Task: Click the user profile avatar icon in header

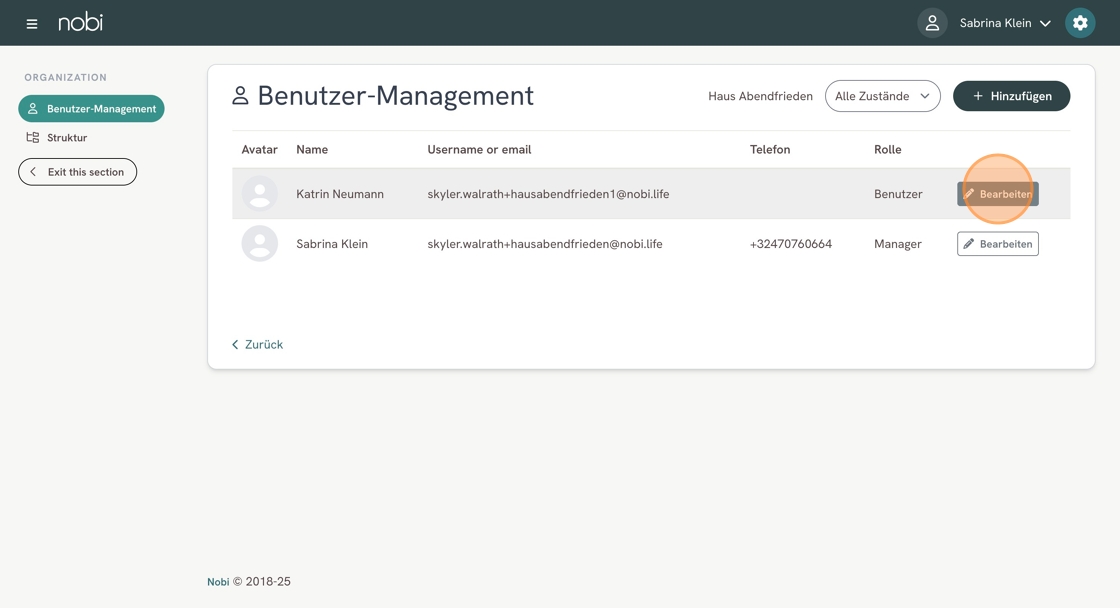Action: pyautogui.click(x=932, y=23)
